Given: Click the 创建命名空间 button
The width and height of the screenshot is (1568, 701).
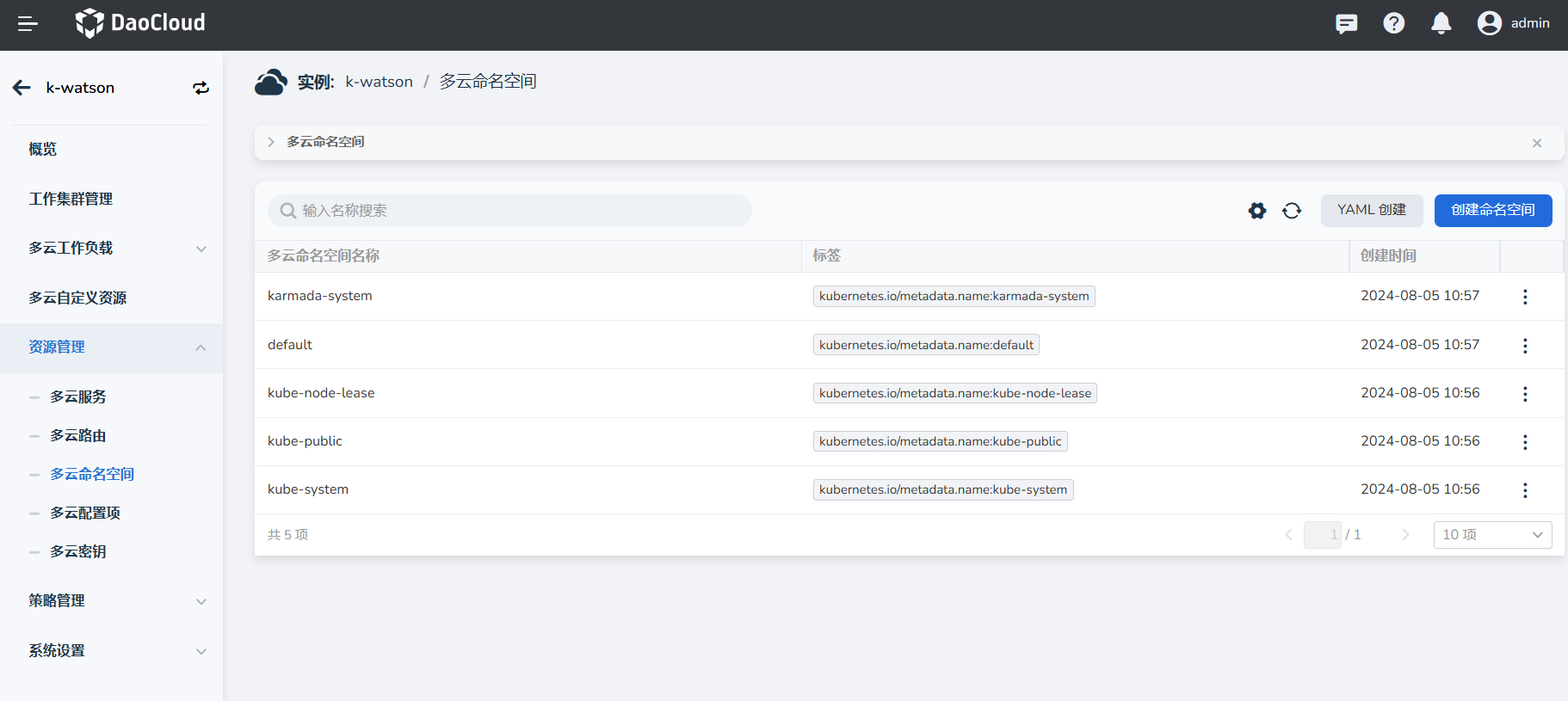Looking at the screenshot, I should [1492, 211].
